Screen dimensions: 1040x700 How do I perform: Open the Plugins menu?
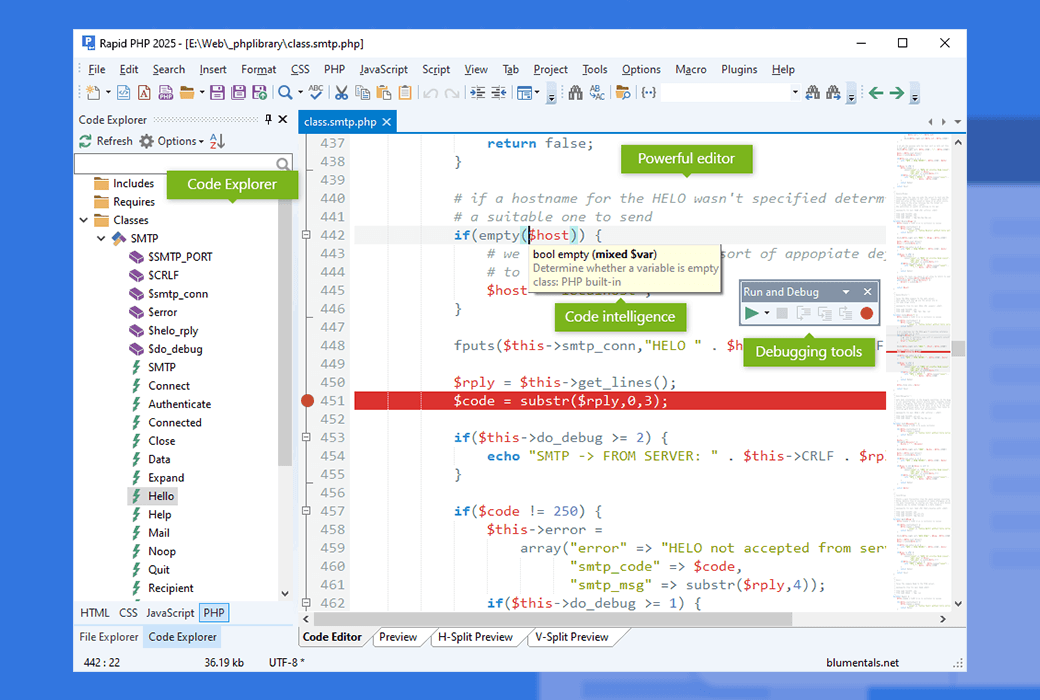(739, 69)
